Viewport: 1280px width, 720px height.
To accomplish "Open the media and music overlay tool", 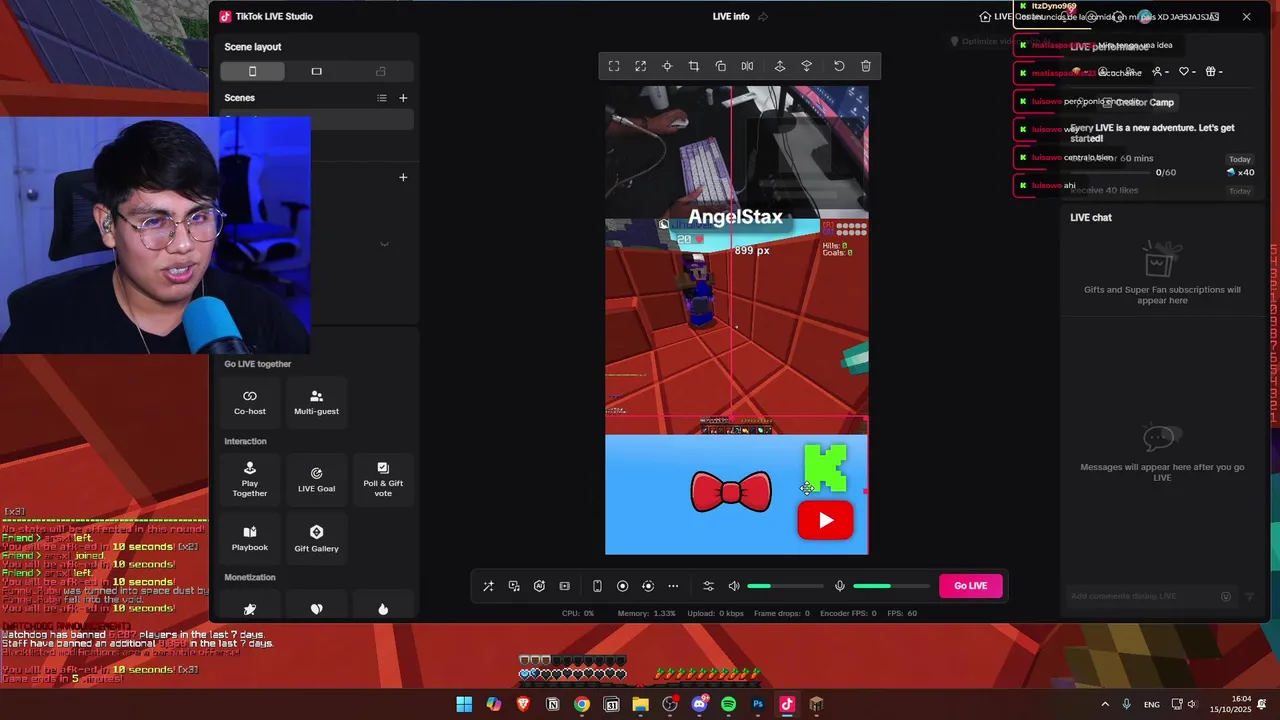I will coord(514,586).
